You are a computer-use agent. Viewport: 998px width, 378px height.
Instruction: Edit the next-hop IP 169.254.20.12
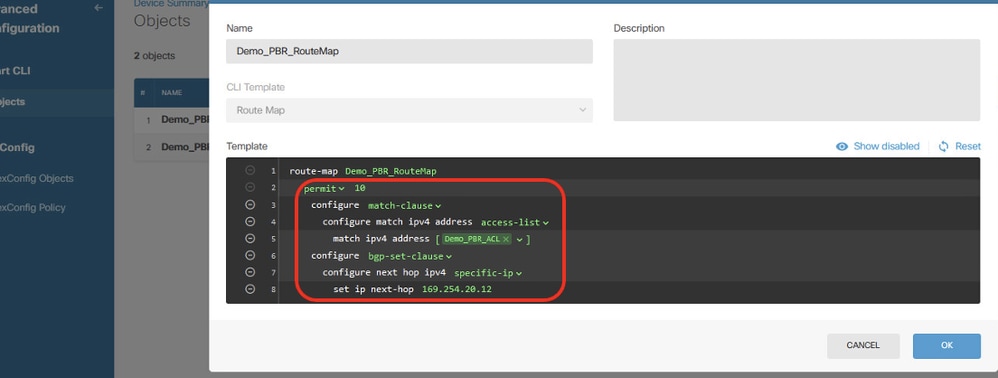[456, 290]
